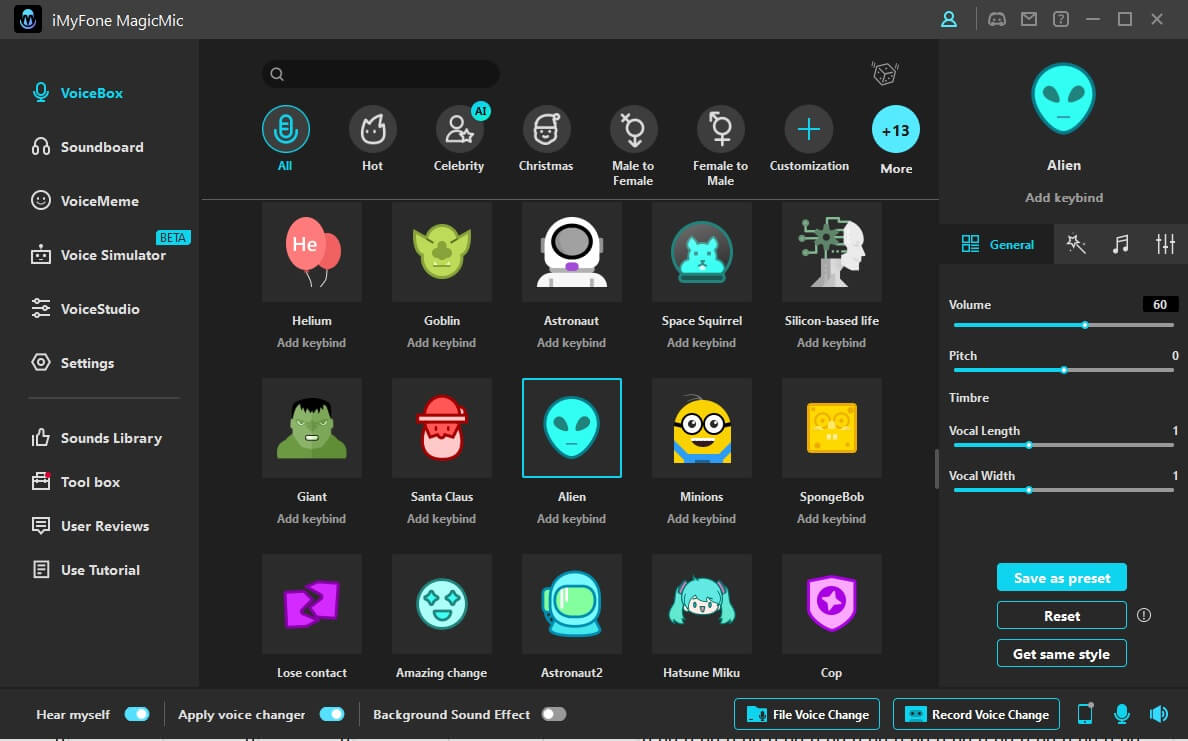Select the Alien voice tile

point(572,428)
